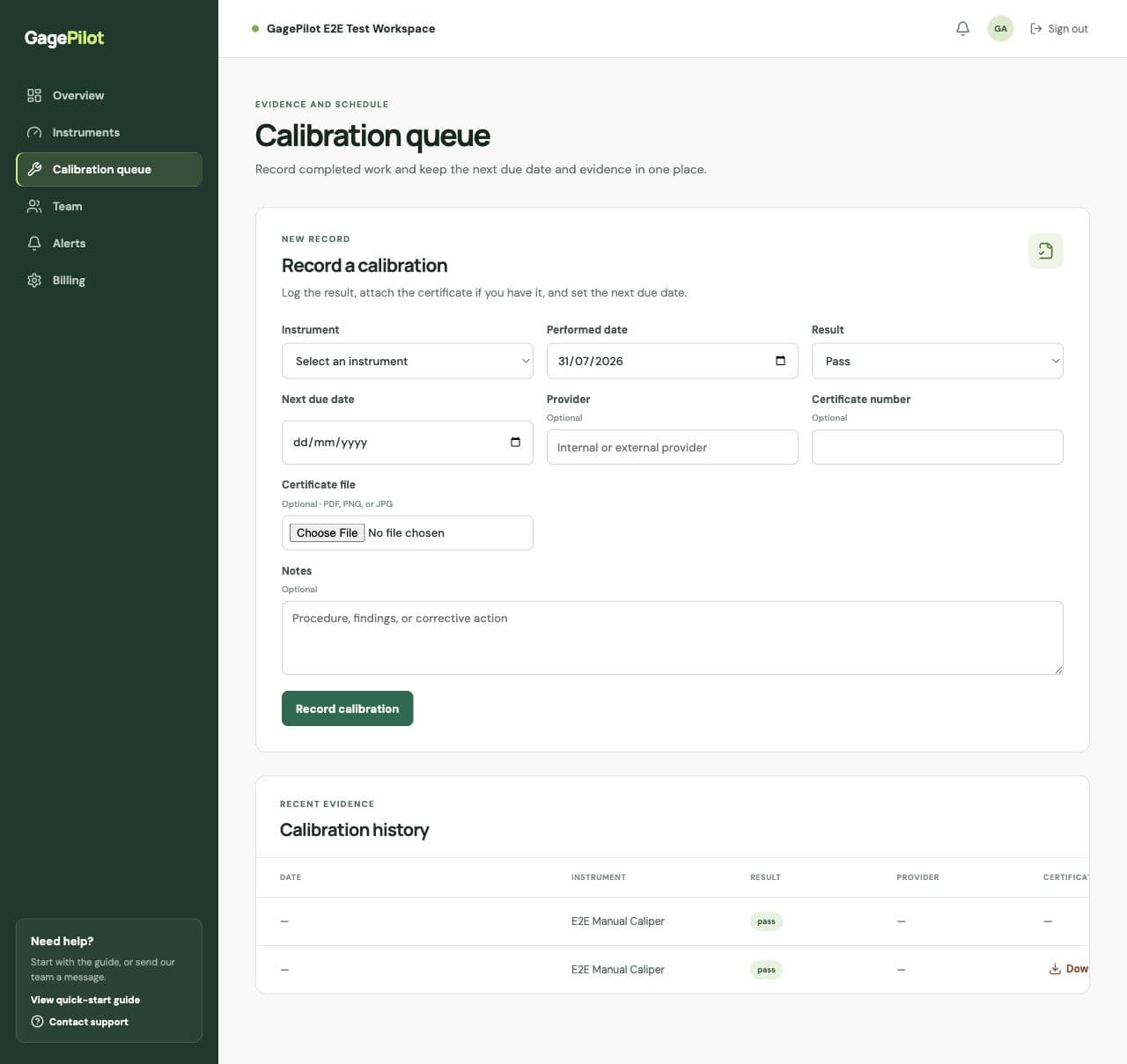
Task: Click the green workspace status dot
Action: 255,28
